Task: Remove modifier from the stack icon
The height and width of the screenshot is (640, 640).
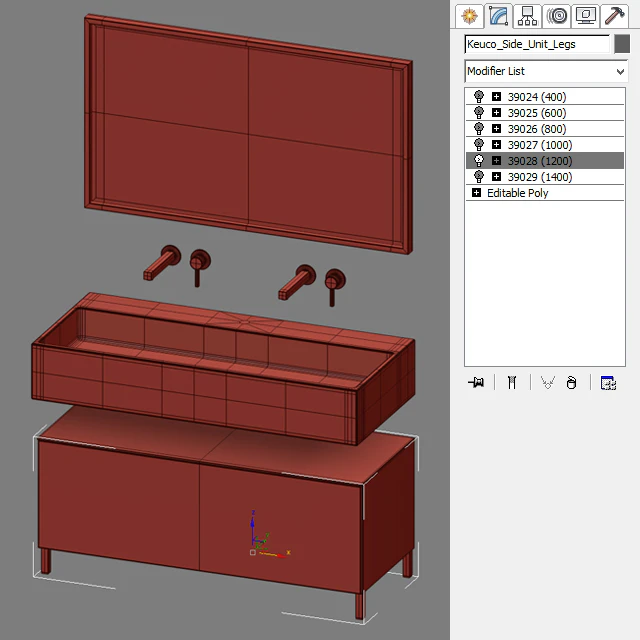Action: click(x=571, y=382)
